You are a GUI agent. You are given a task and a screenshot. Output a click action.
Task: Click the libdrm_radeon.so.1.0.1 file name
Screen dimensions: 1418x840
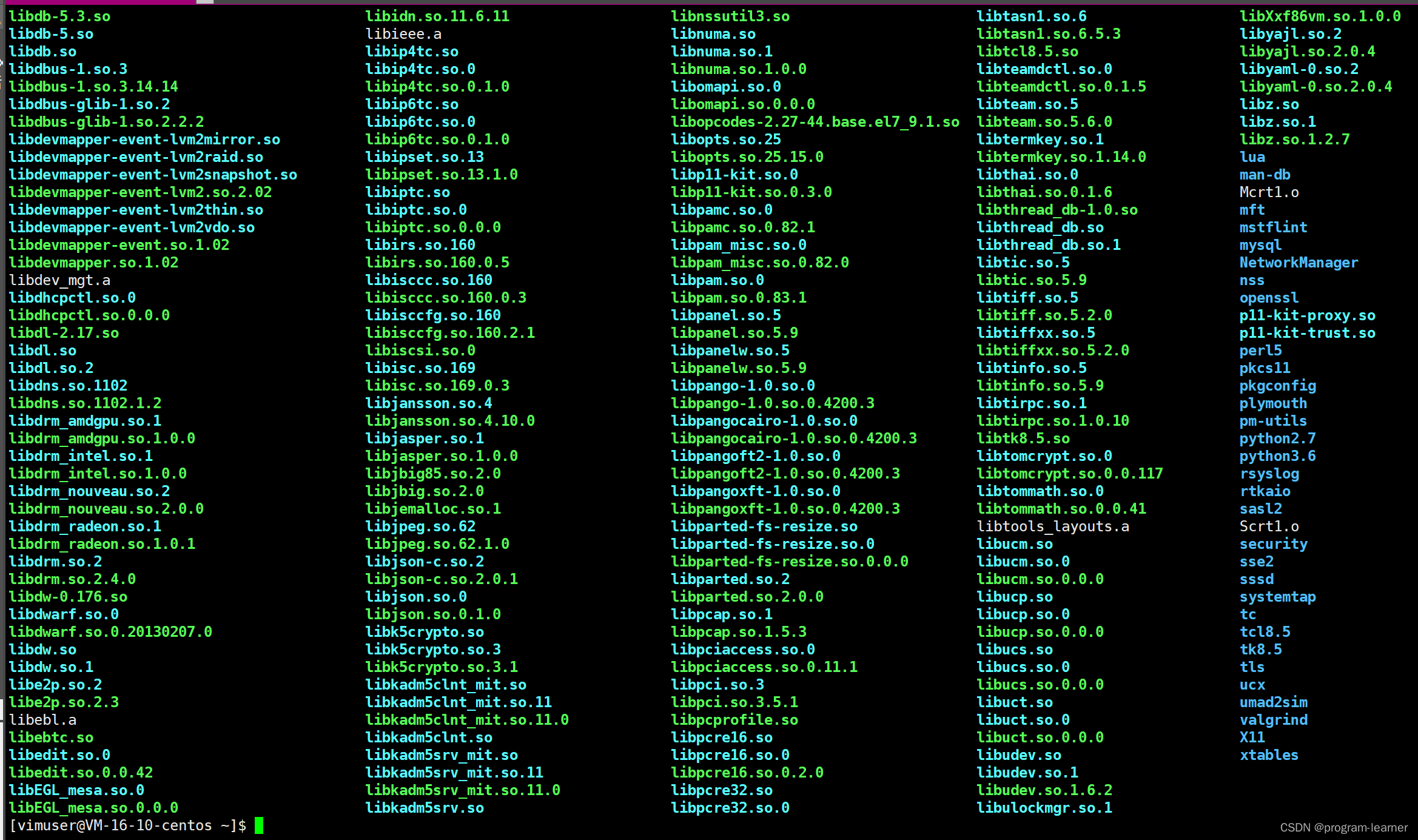102,544
